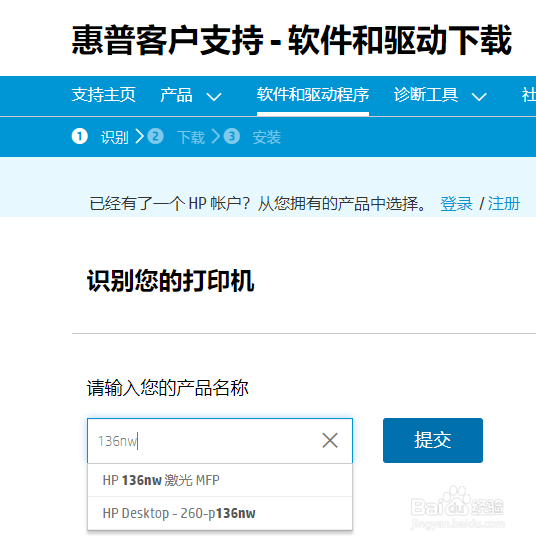Click the 下载 step label
Screen dimensions: 536x543
(x=191, y=137)
